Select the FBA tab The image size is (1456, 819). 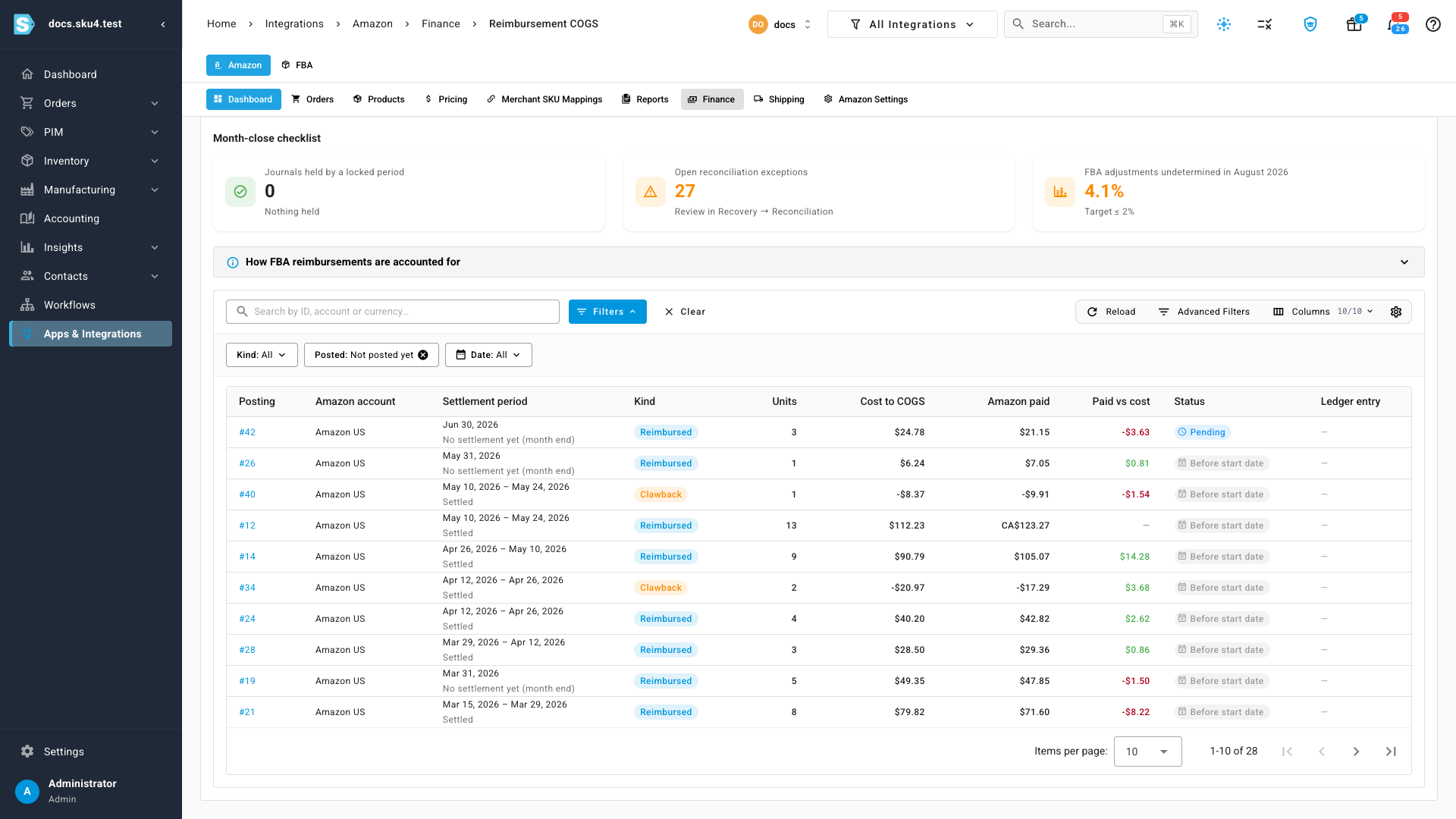pos(297,65)
